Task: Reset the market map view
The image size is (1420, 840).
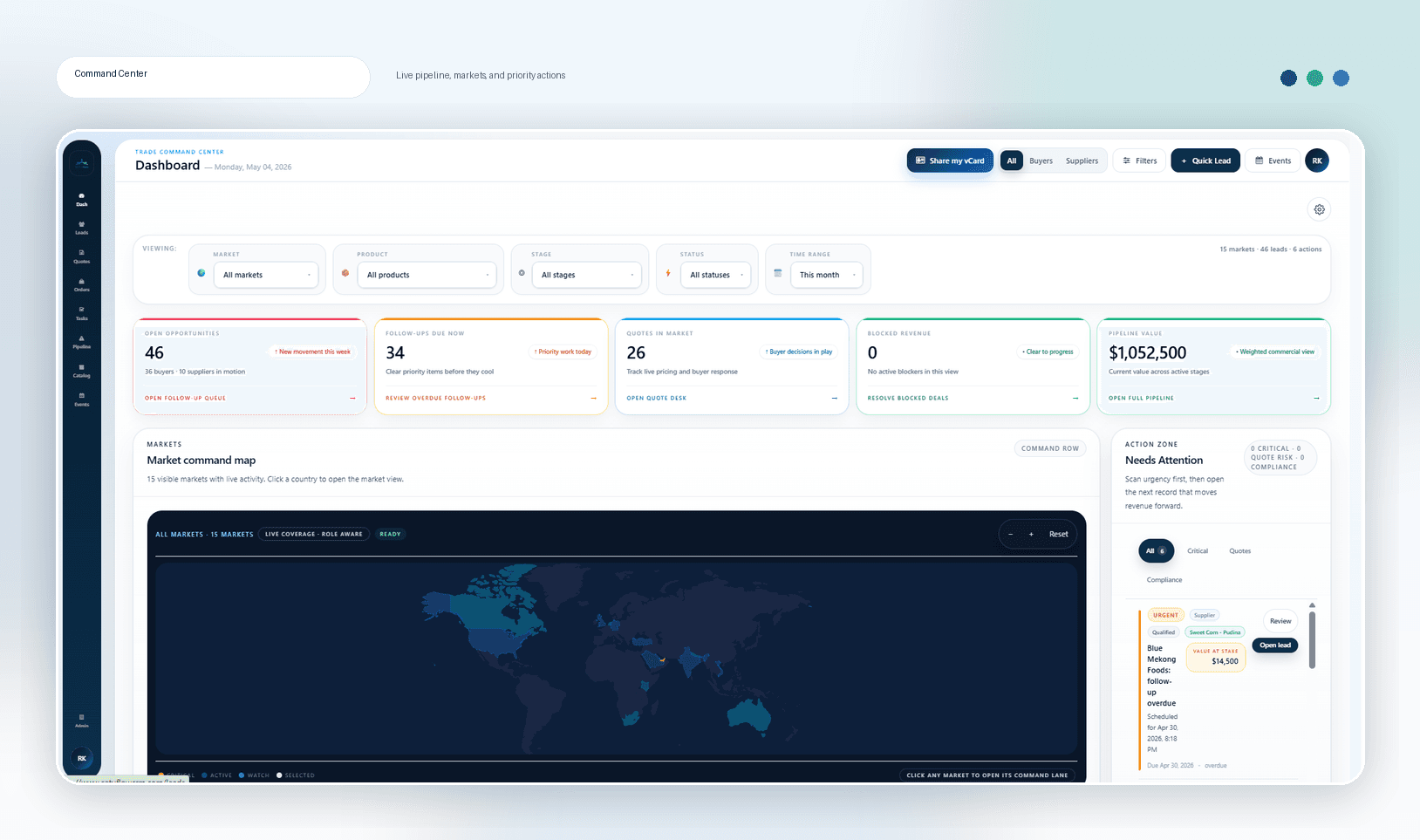Action: coord(1058,534)
